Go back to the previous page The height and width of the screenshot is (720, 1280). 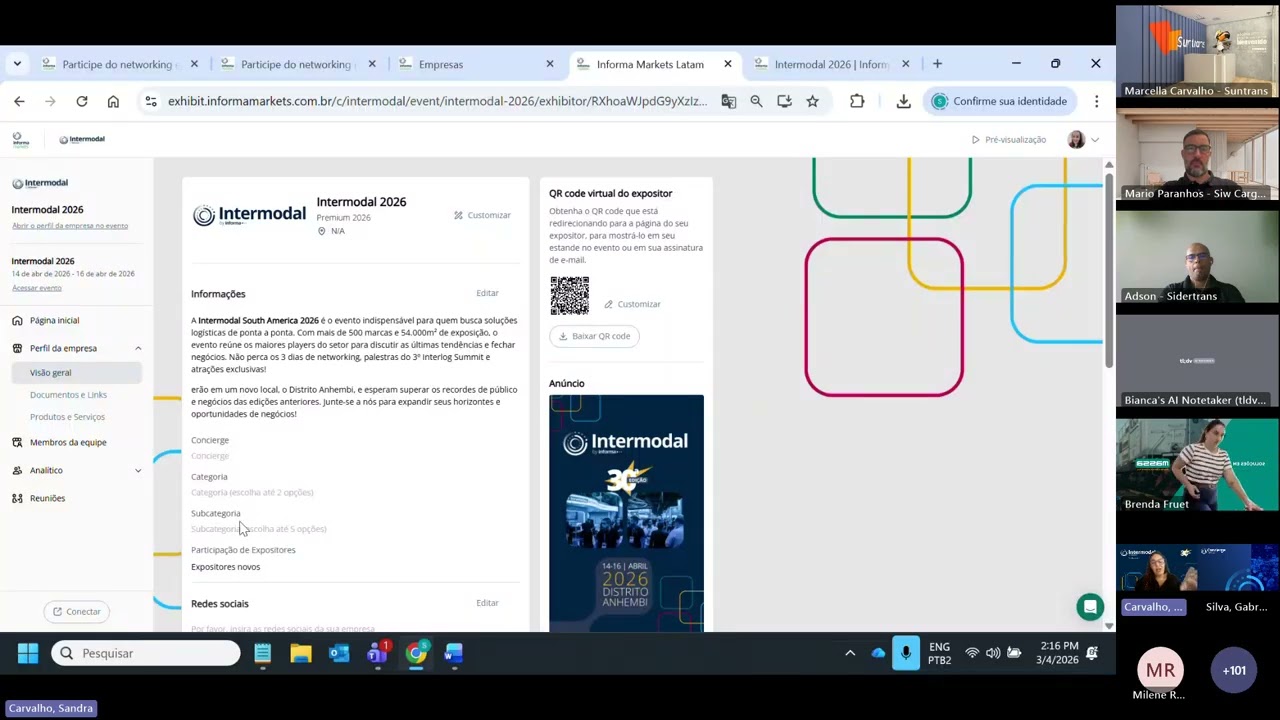coord(19,101)
